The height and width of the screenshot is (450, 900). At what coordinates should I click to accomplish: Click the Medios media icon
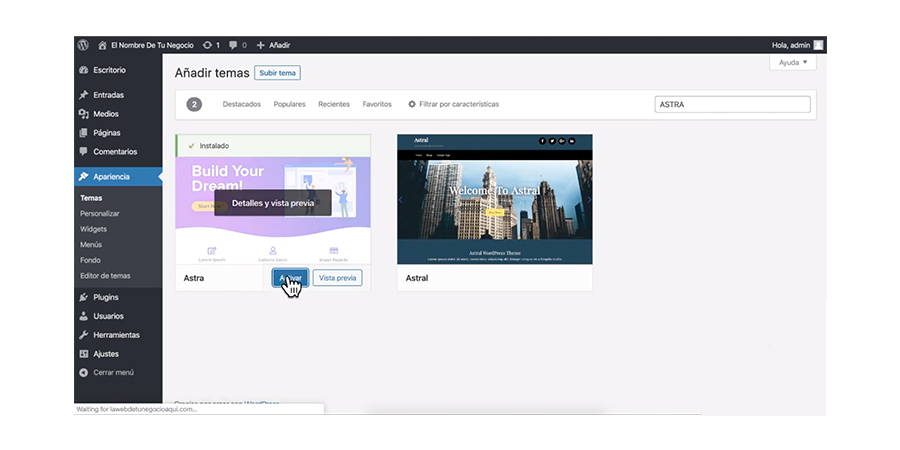click(84, 114)
